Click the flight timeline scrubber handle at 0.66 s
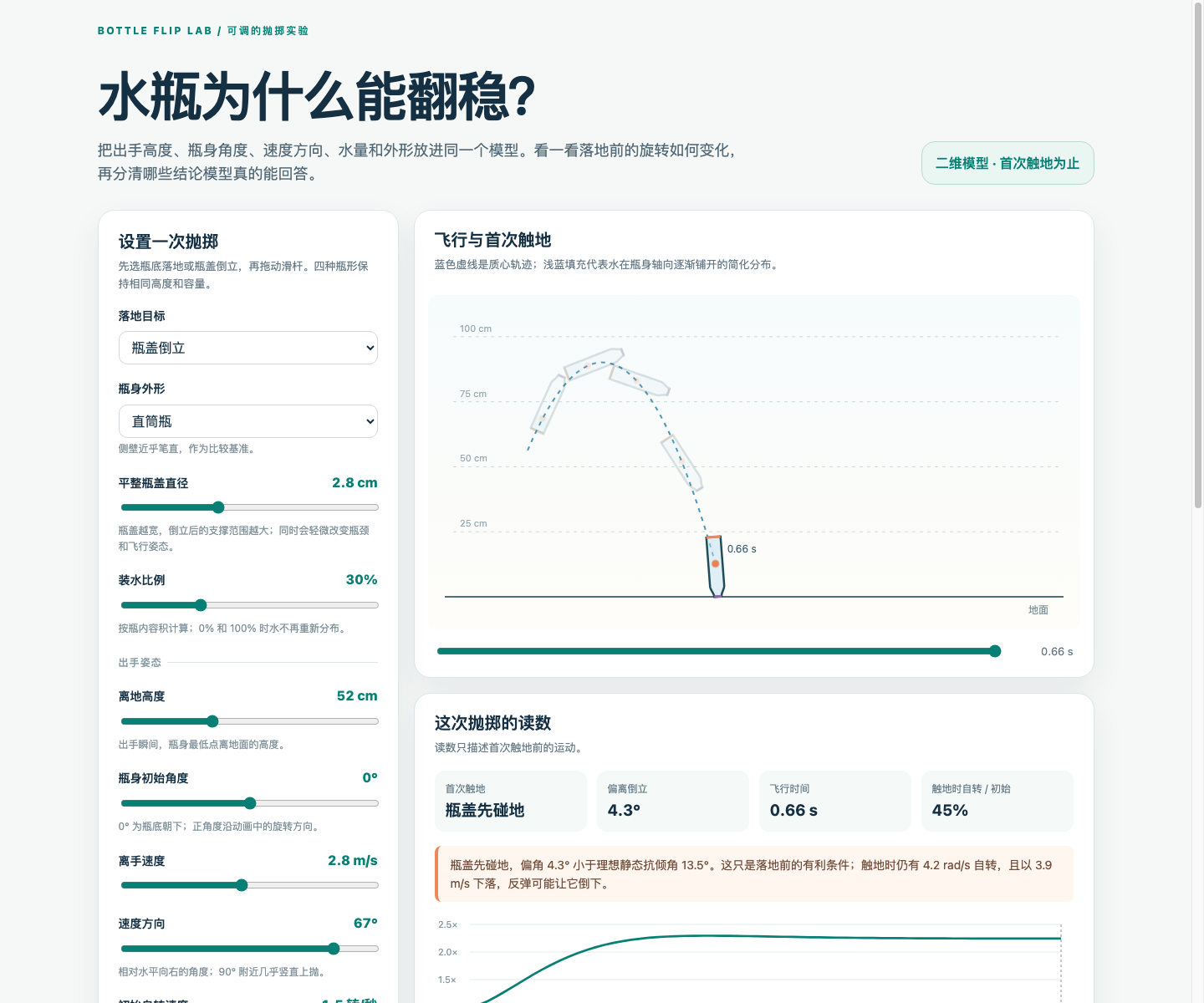Screen dimensions: 1204x1003 (995, 651)
